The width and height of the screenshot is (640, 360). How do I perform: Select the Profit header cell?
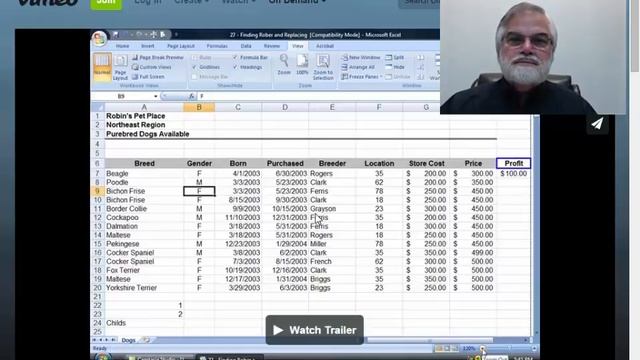[x=513, y=163]
